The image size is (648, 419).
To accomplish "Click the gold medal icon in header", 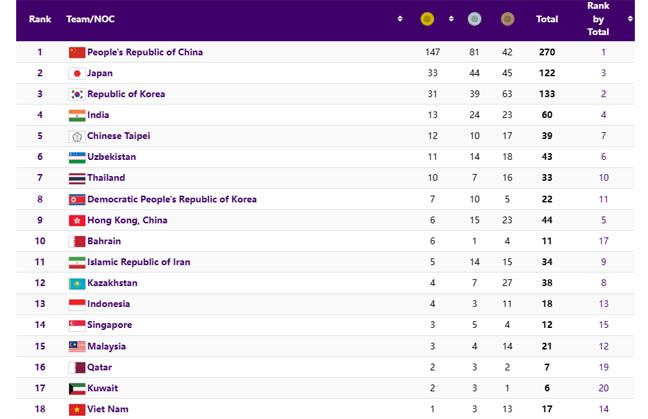I will (427, 18).
